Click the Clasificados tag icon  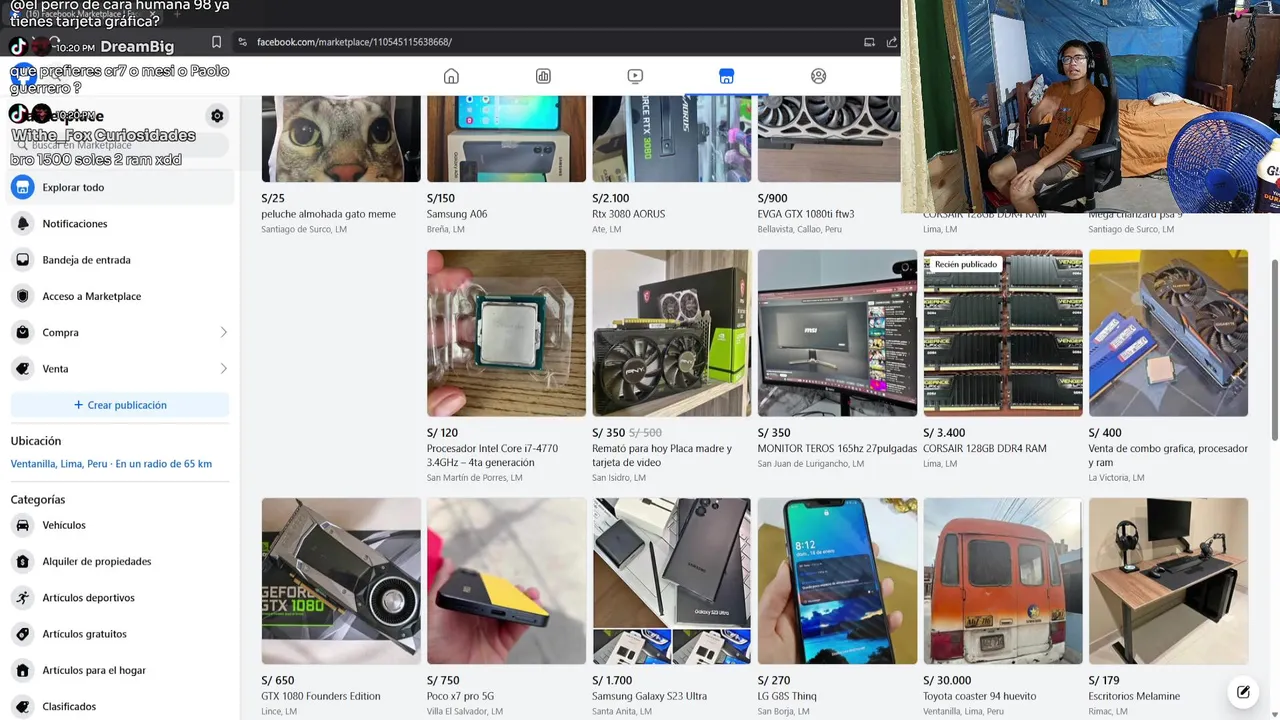click(22, 706)
